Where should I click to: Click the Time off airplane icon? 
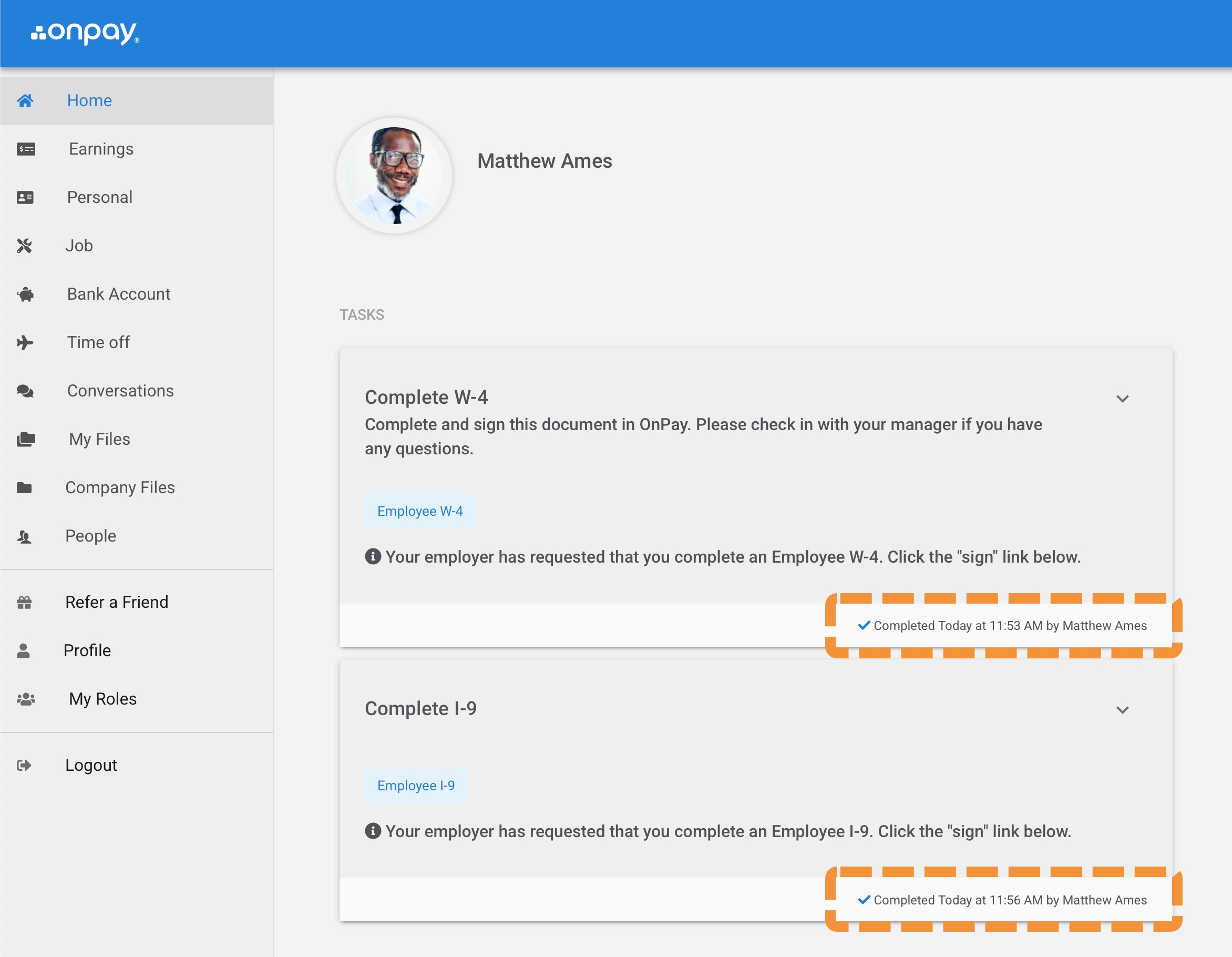pyautogui.click(x=25, y=342)
